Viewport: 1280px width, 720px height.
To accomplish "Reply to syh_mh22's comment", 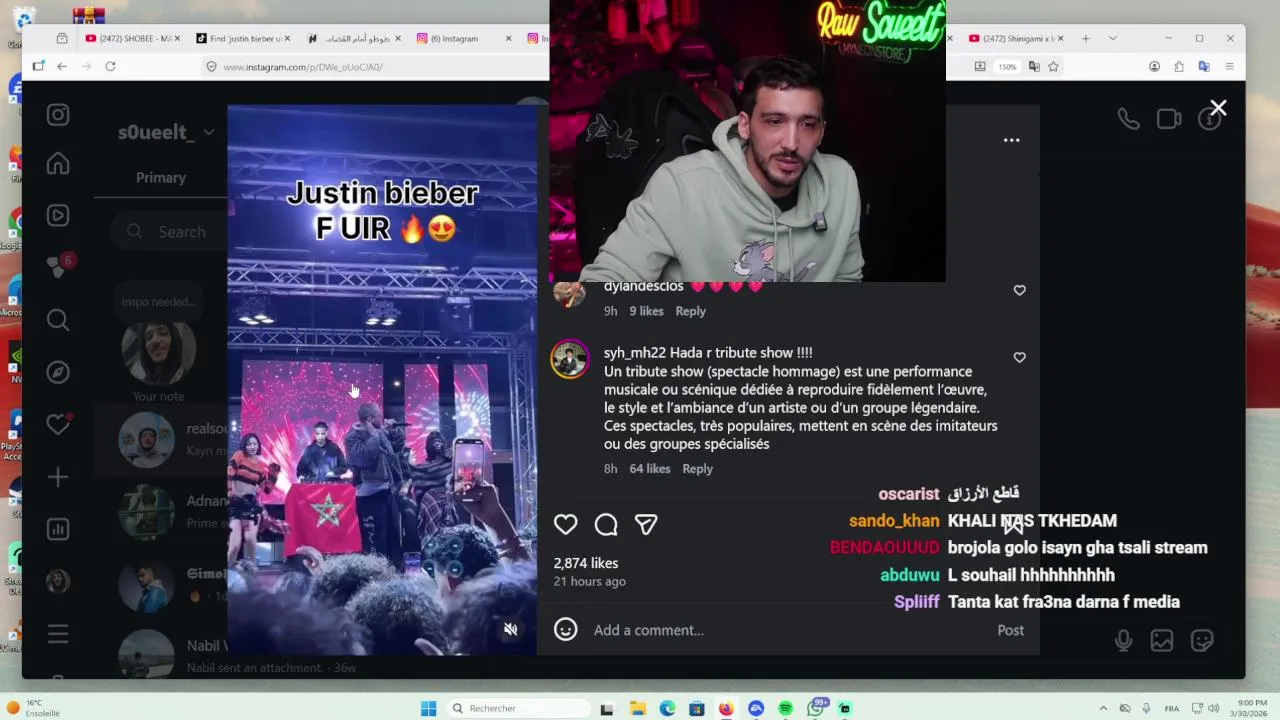I will pos(697,469).
